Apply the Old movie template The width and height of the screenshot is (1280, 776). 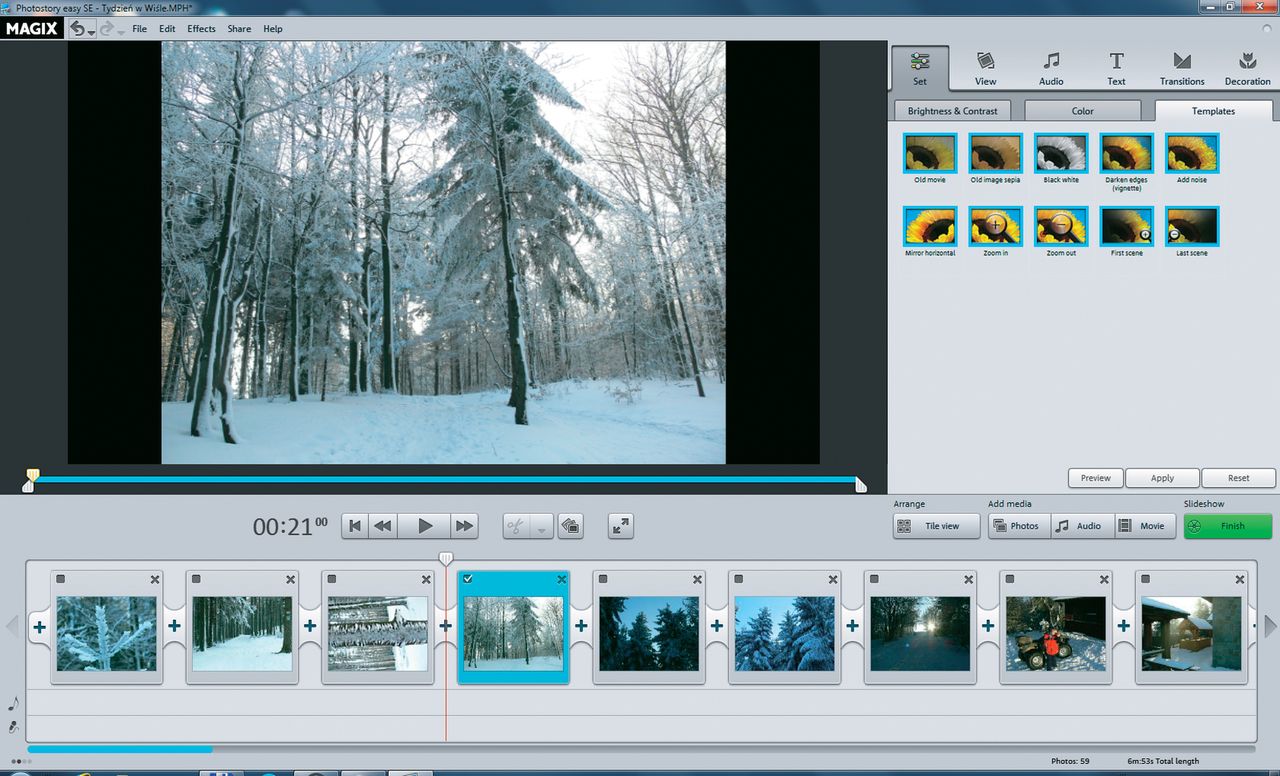tap(929, 153)
